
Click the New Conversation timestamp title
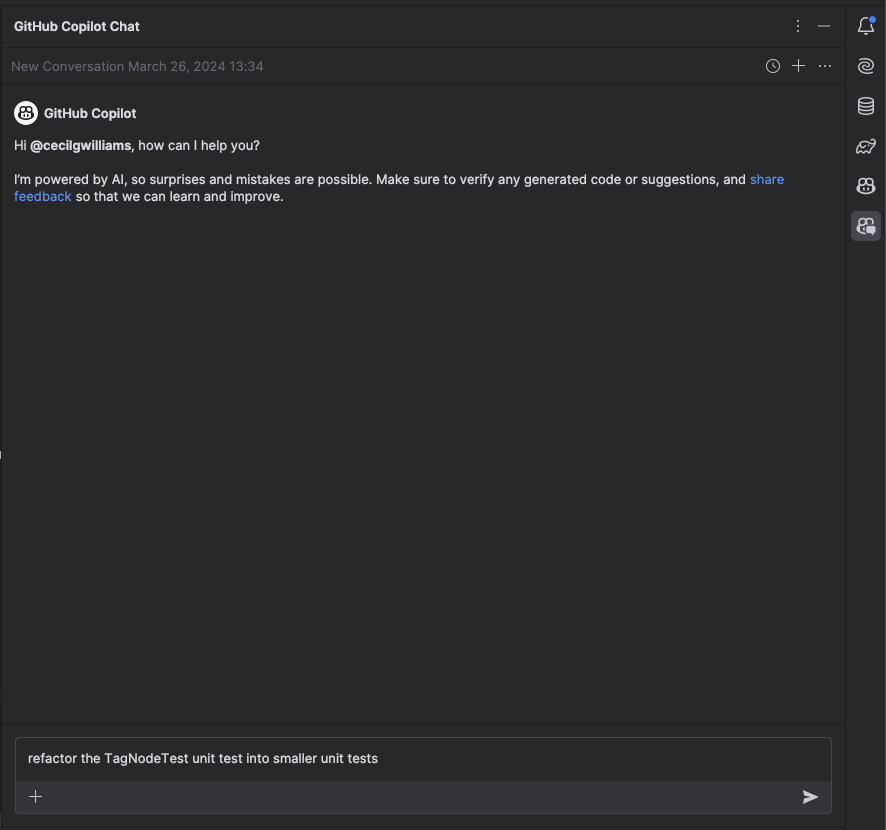click(x=137, y=67)
